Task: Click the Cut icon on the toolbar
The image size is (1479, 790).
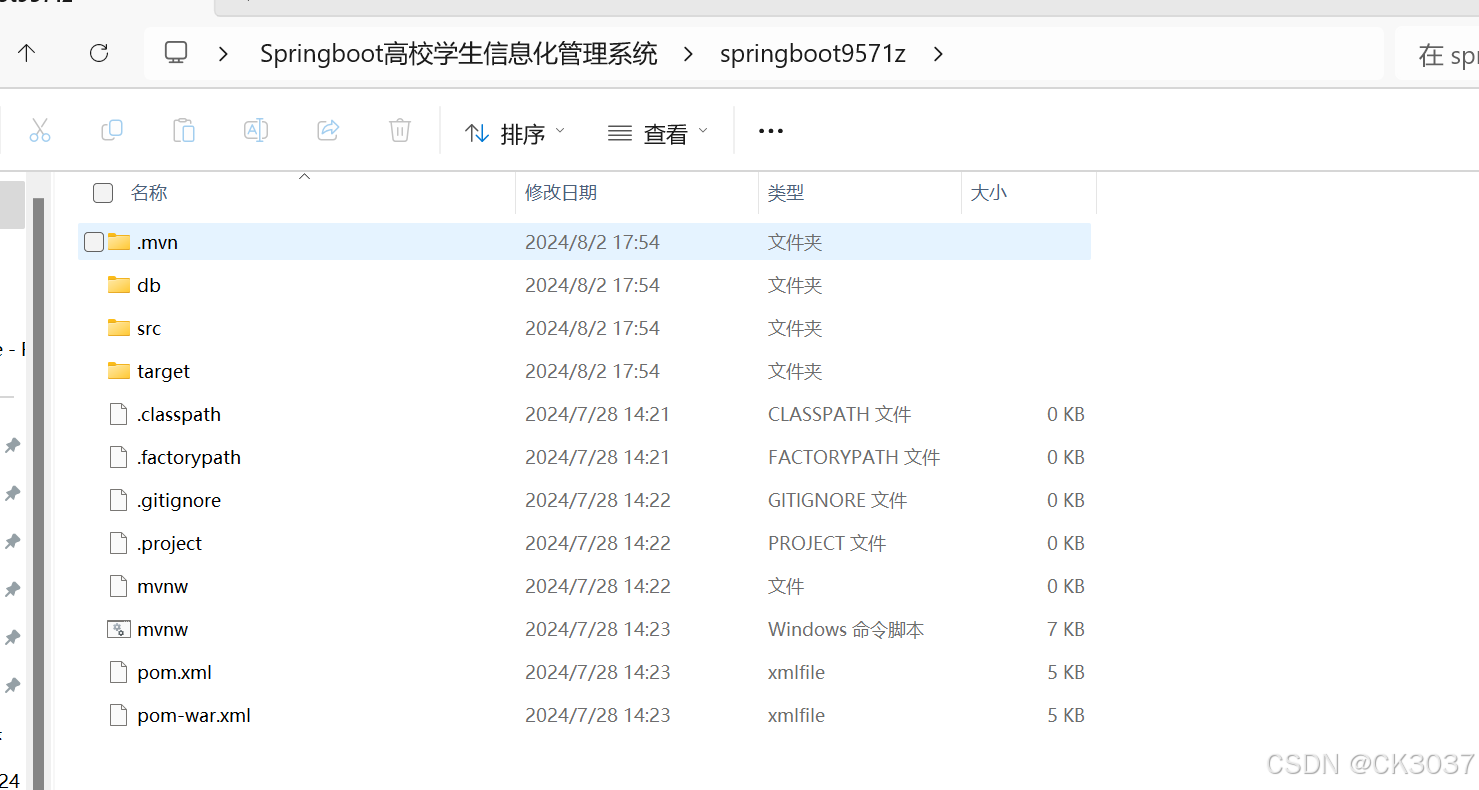Action: [40, 130]
